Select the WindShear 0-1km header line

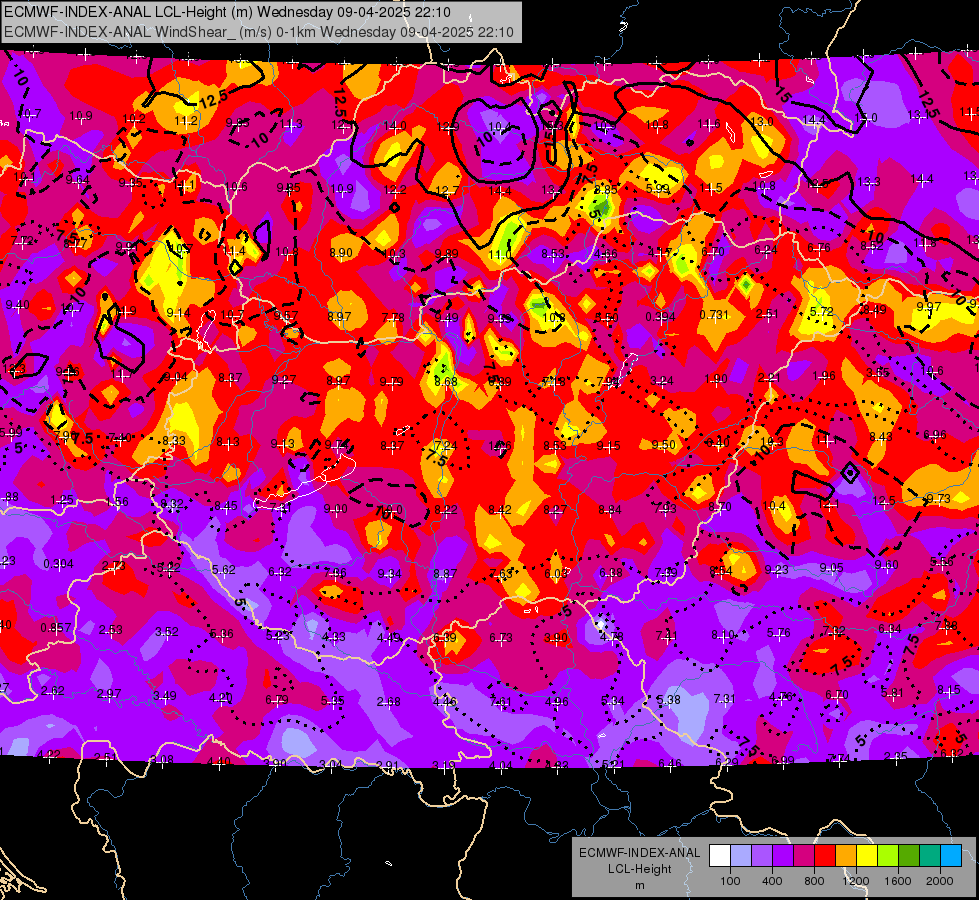pos(258,32)
